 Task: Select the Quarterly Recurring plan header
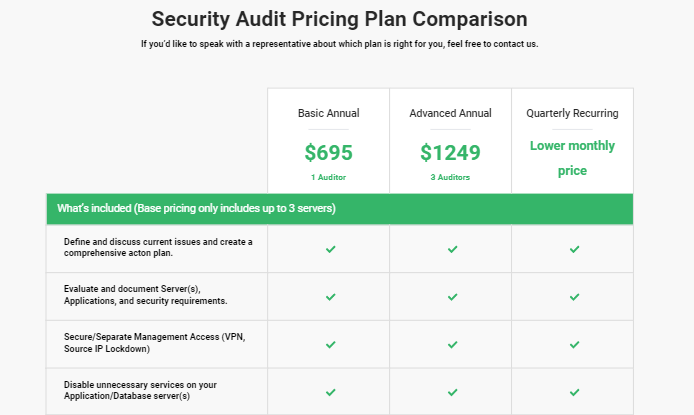[x=572, y=113]
